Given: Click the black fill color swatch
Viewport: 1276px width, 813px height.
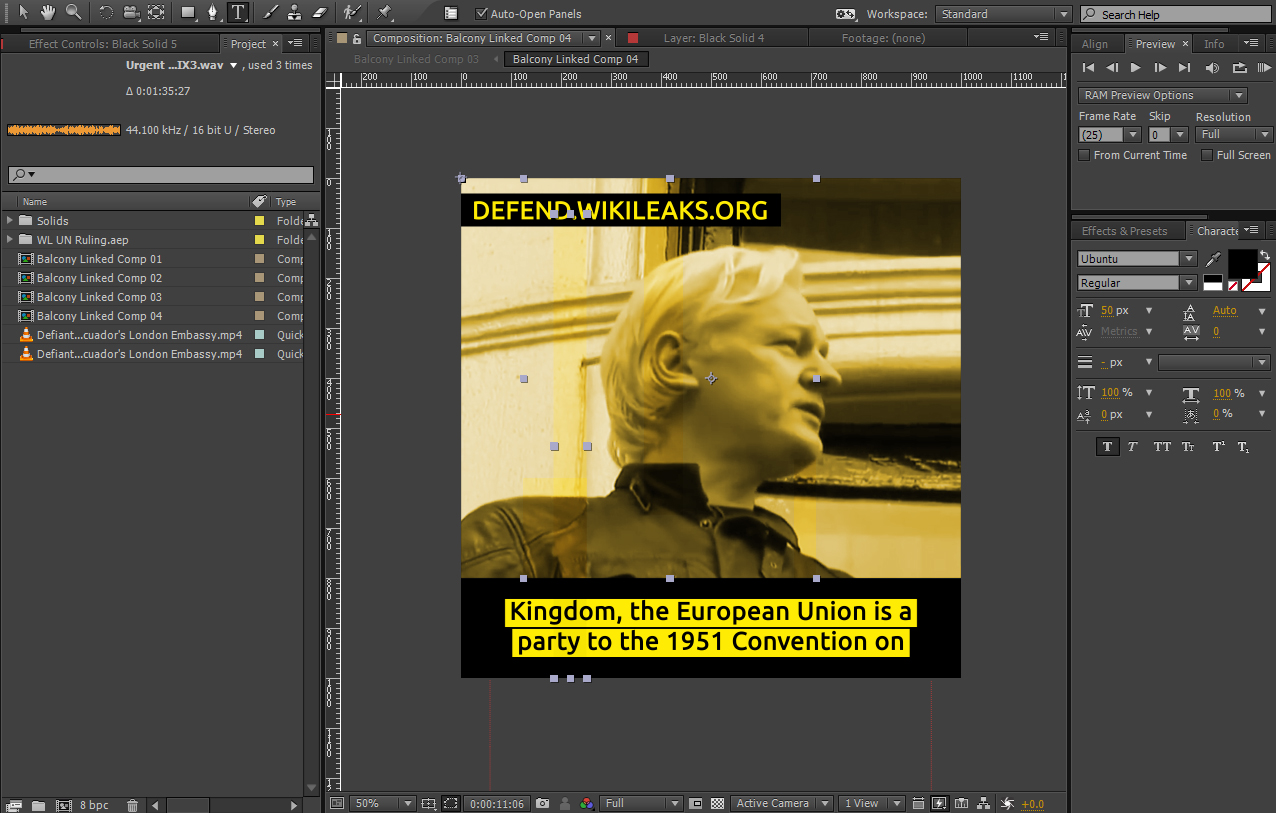Looking at the screenshot, I should 1242,263.
